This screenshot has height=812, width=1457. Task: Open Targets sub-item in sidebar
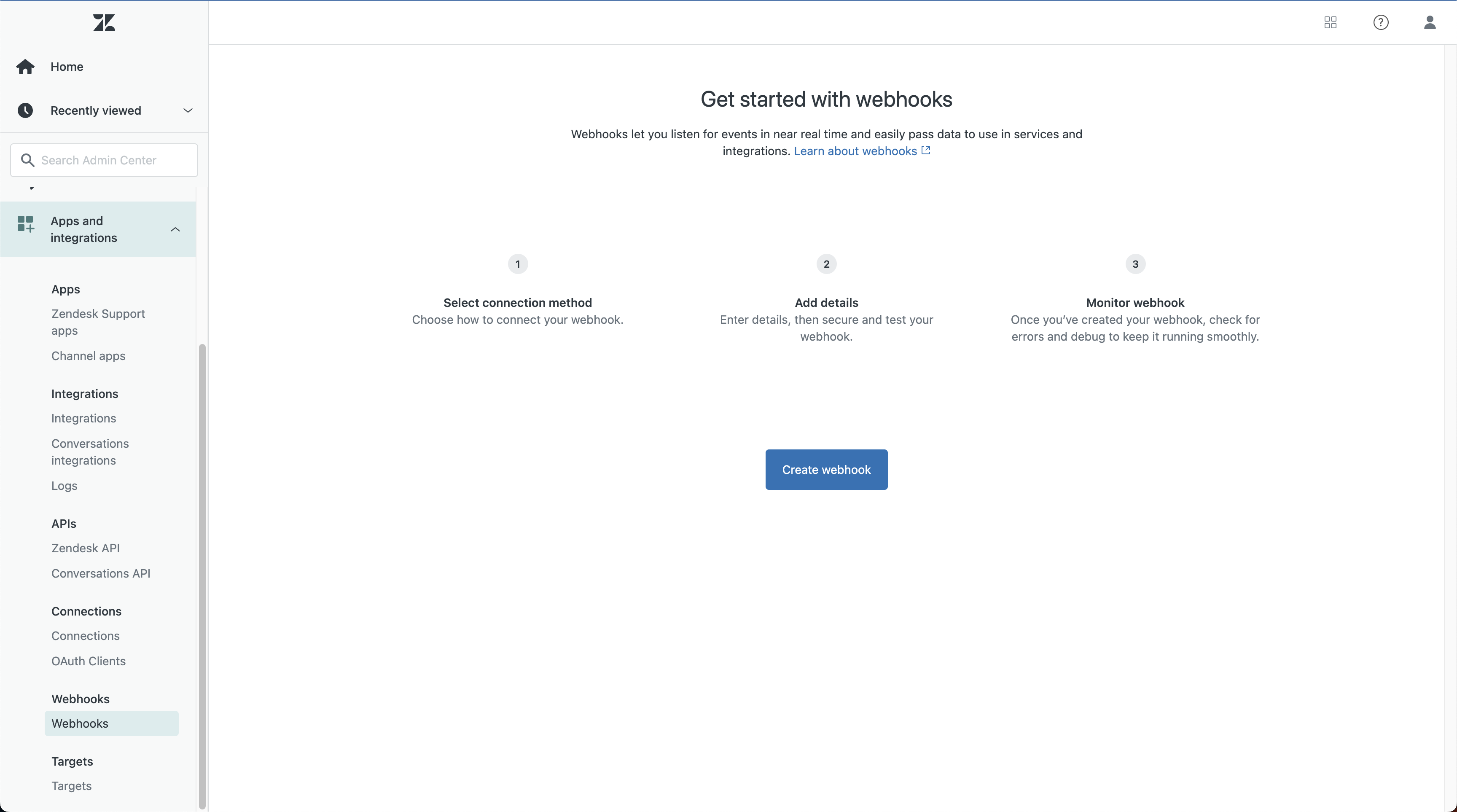[71, 786]
